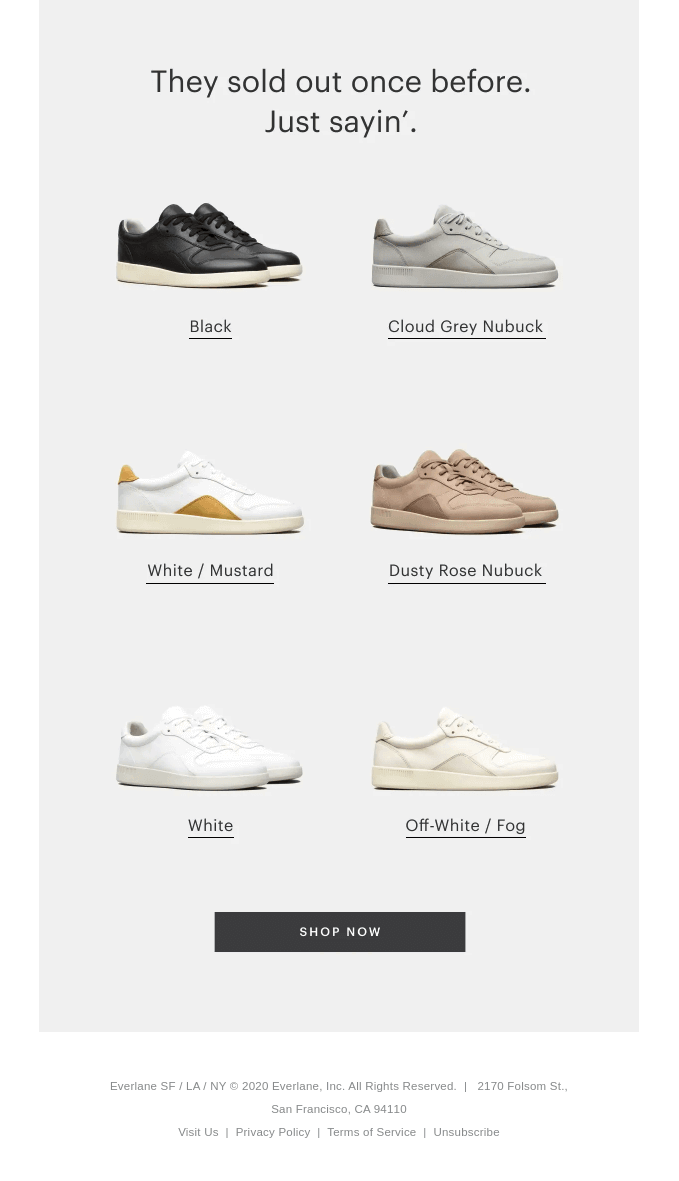
Task: Select the White / Mustard sneaker image
Action: tap(210, 493)
